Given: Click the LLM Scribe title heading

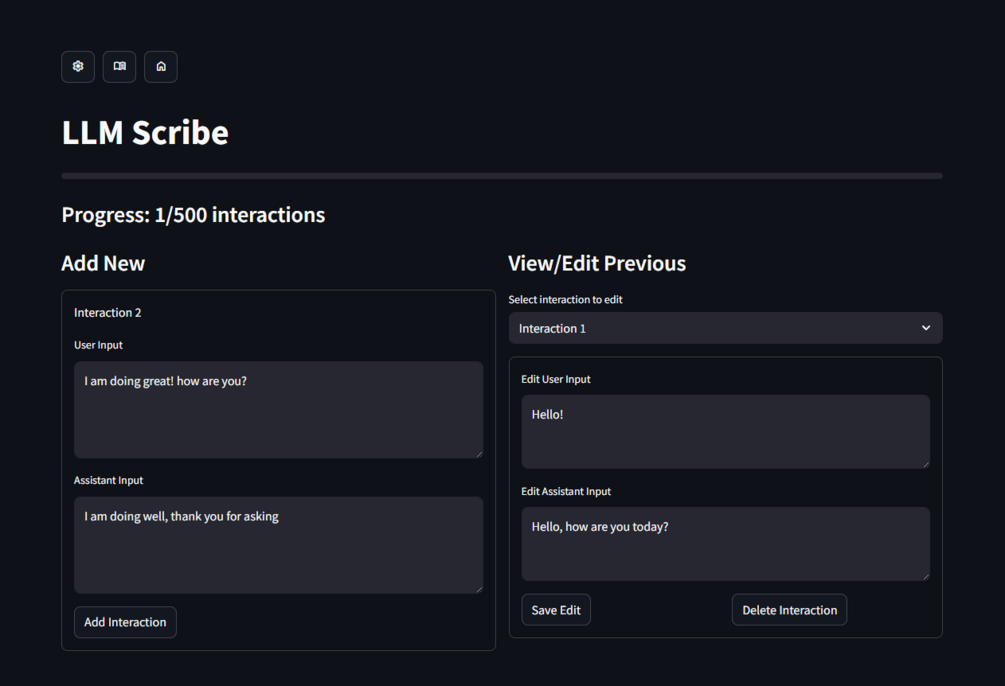Looking at the screenshot, I should [x=145, y=132].
